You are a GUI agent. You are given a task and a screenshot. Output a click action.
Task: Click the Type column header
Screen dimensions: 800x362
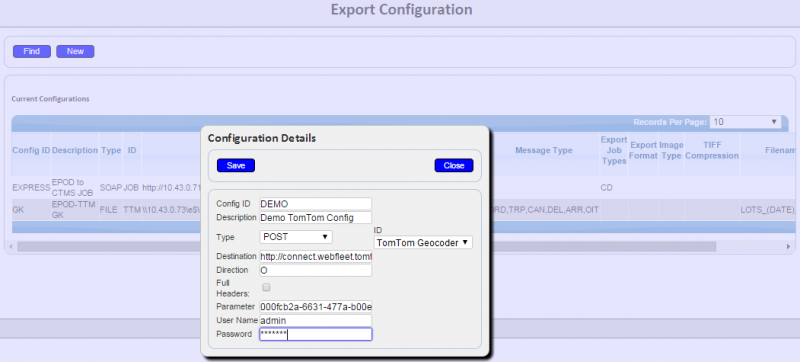(111, 150)
